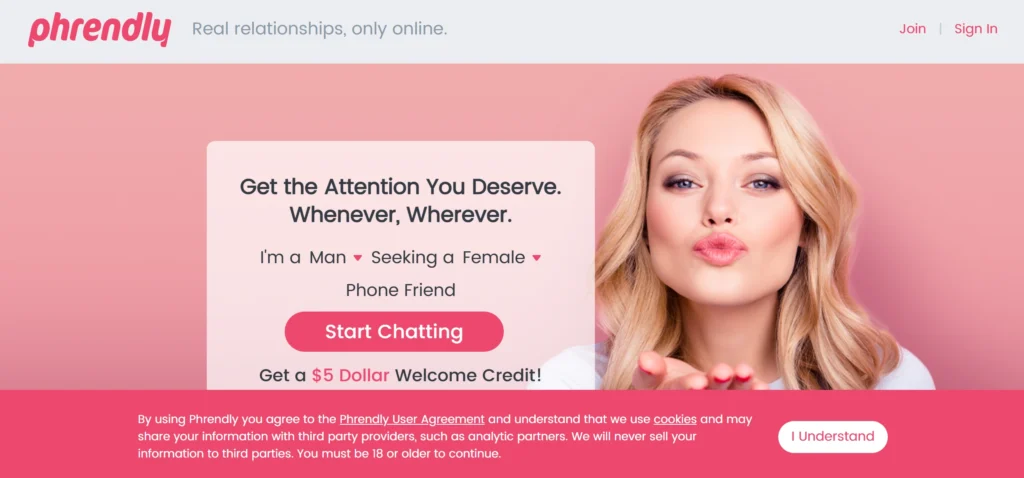Click the cookie consent banner text

tap(445, 436)
